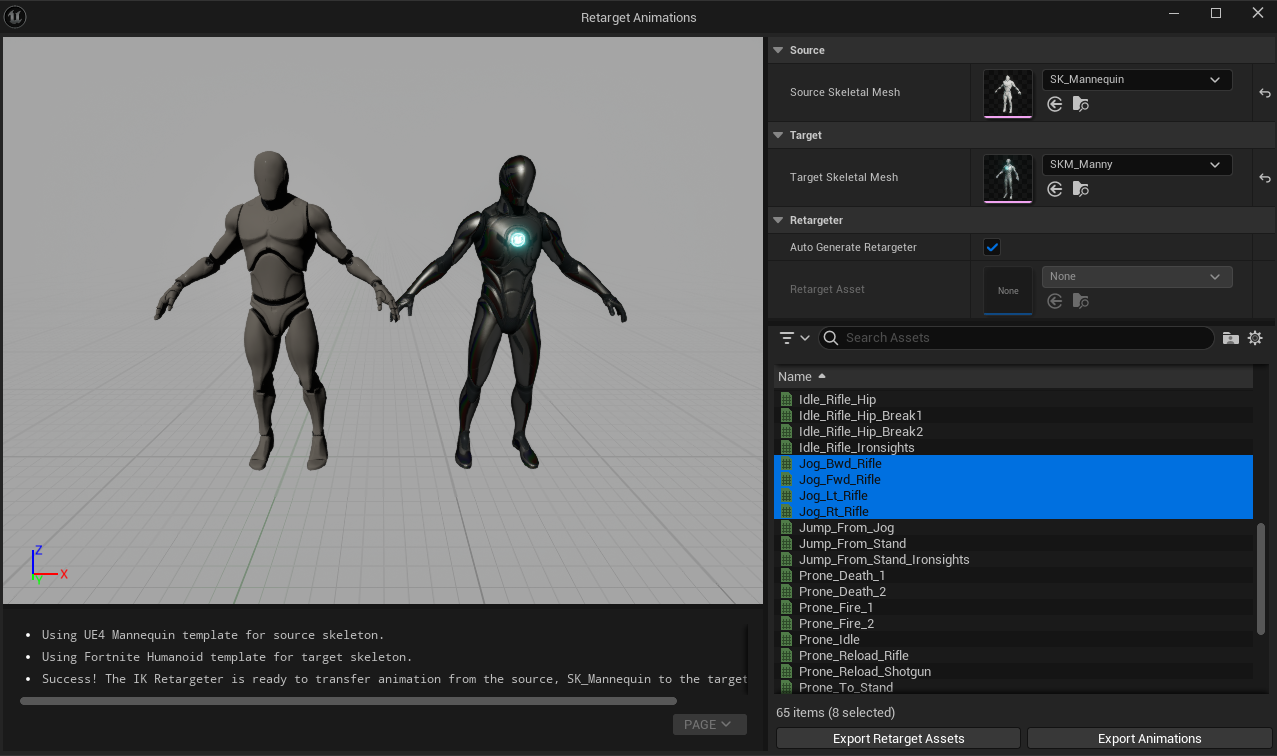Click the log horizontal scrollbar

pos(348,701)
